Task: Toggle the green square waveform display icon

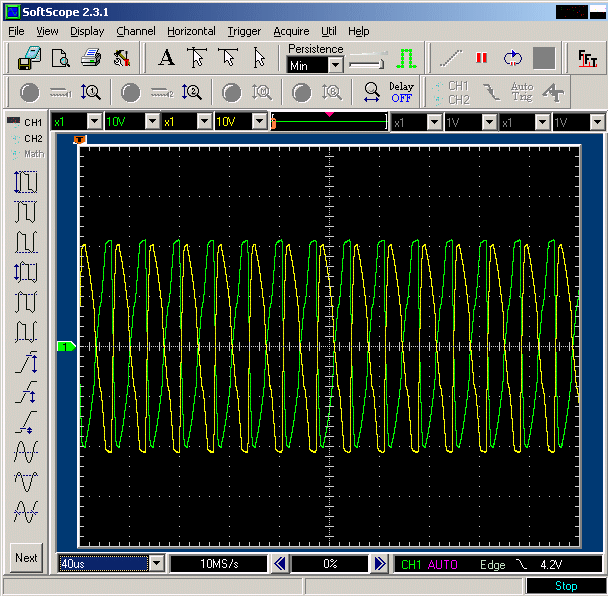Action: coord(406,58)
